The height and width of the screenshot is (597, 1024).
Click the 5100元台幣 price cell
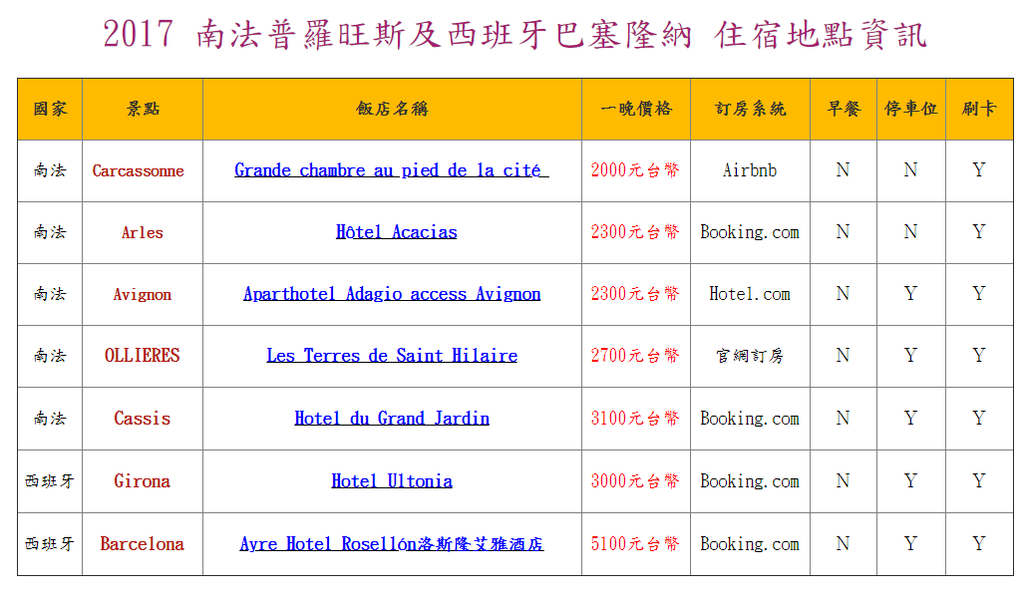[636, 544]
